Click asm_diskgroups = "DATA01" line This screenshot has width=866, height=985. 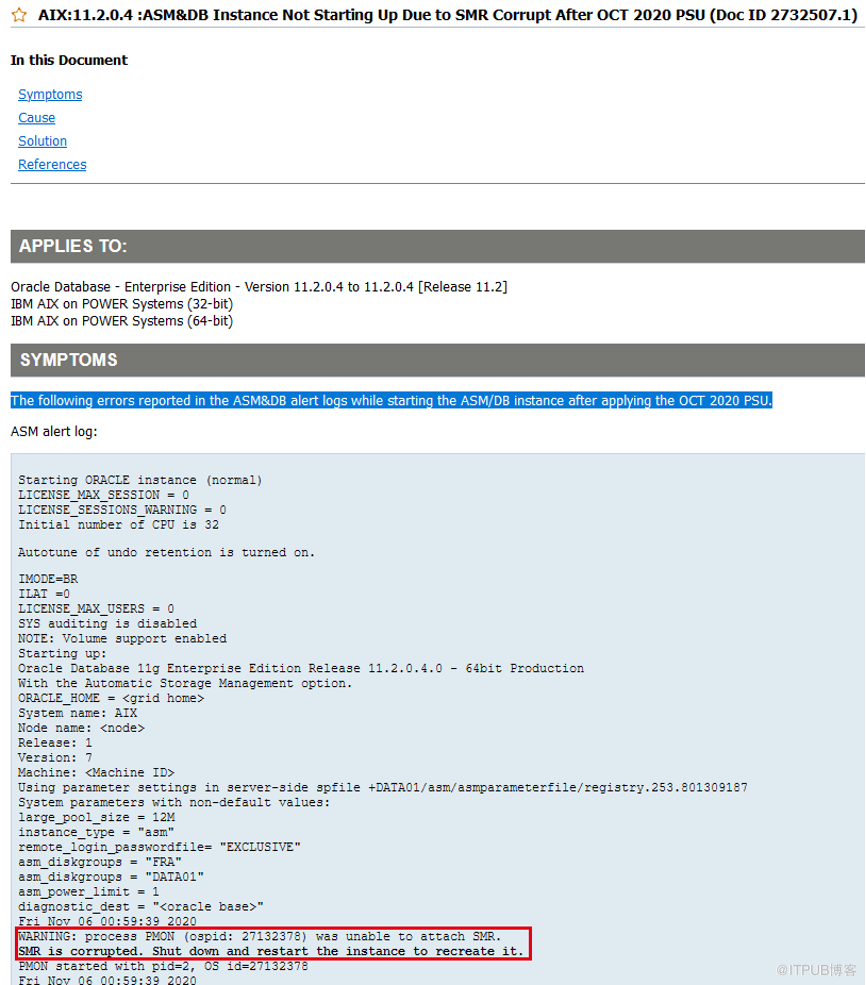111,878
